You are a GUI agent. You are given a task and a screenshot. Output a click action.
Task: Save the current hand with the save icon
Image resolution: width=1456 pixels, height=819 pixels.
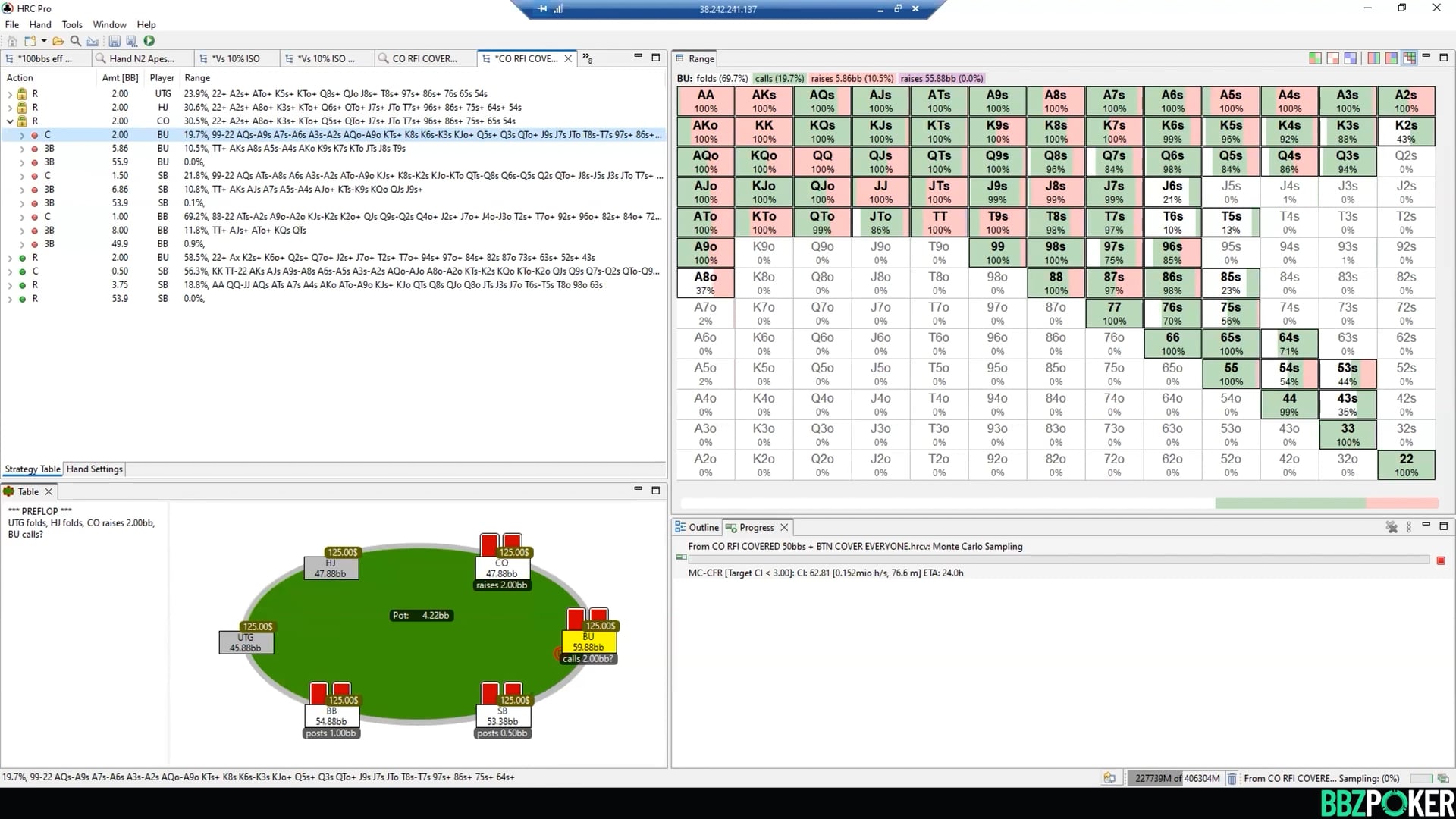(114, 42)
